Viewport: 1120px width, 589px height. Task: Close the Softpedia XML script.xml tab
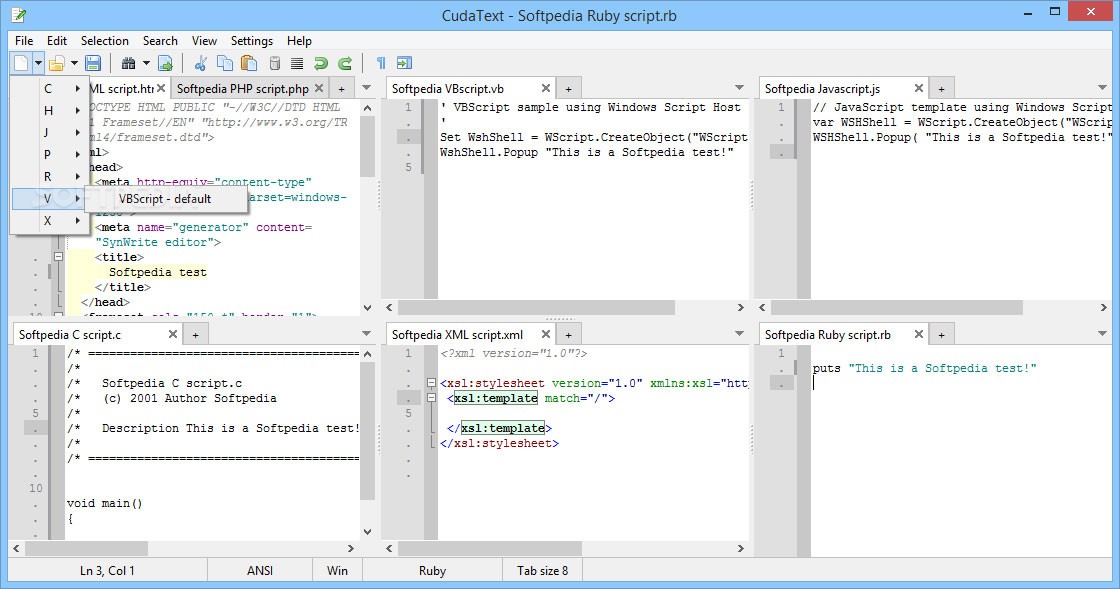[x=546, y=334]
